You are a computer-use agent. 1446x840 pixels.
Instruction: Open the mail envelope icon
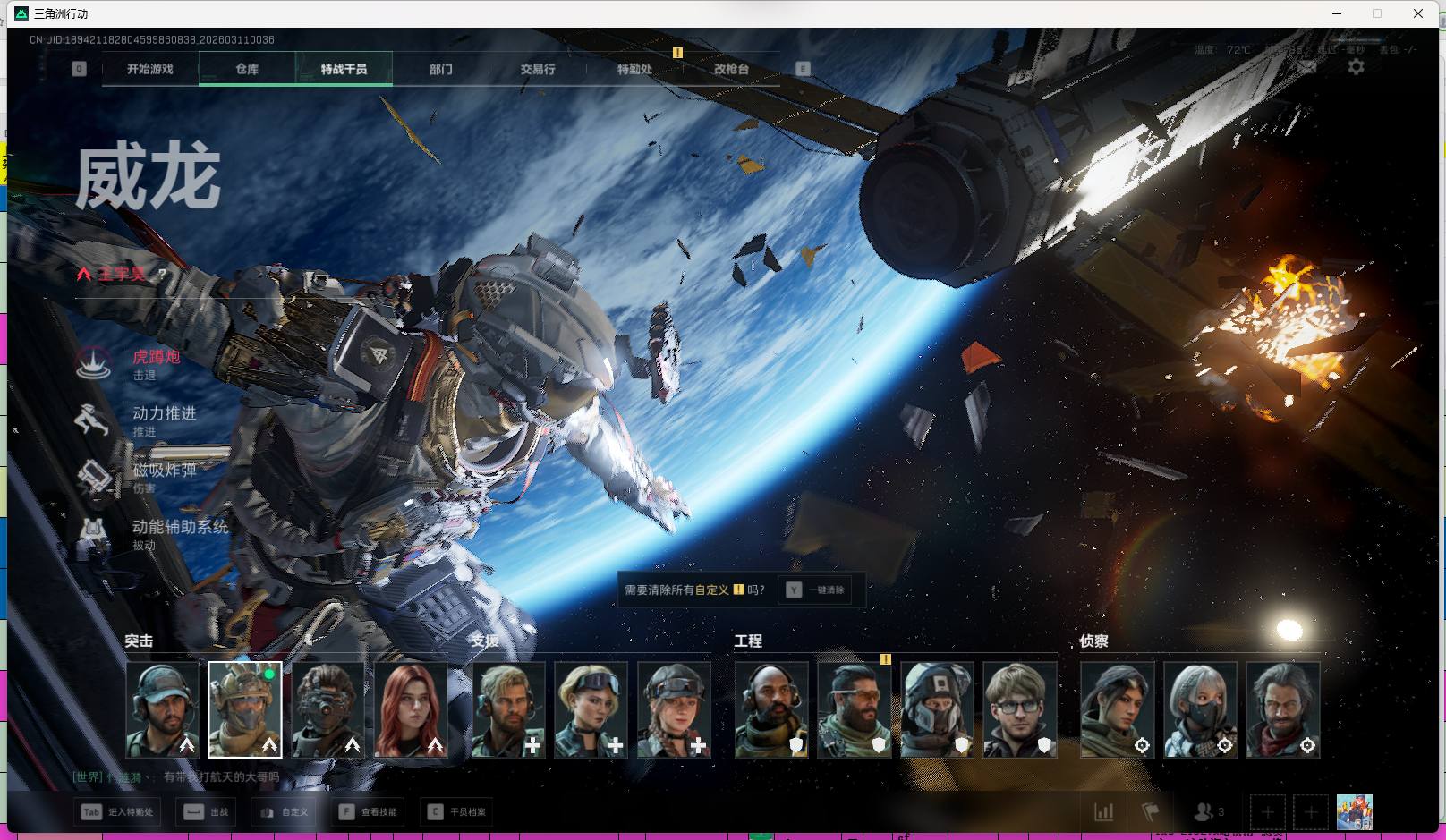(x=1307, y=67)
